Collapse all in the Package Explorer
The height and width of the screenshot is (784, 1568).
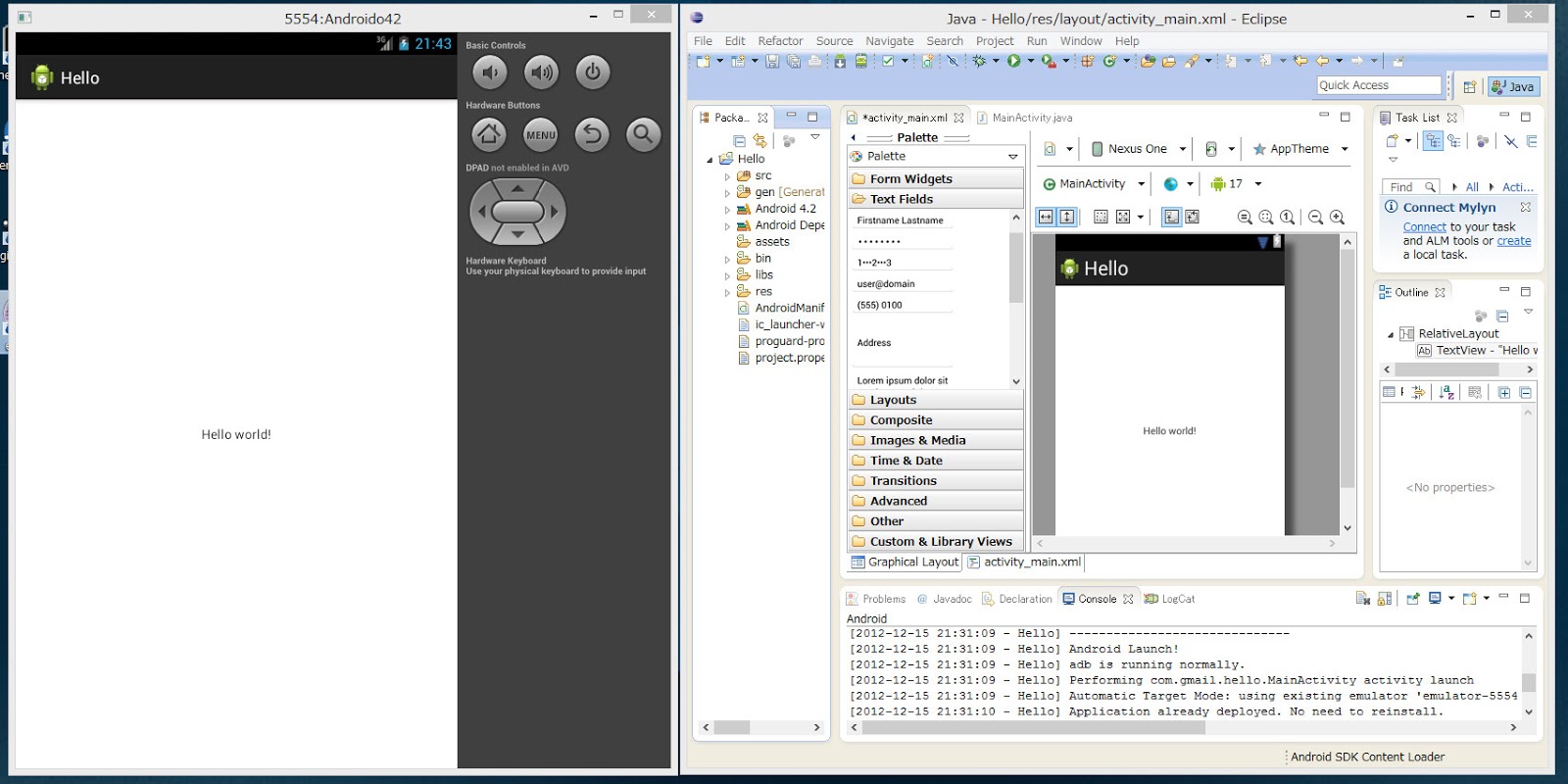739,141
